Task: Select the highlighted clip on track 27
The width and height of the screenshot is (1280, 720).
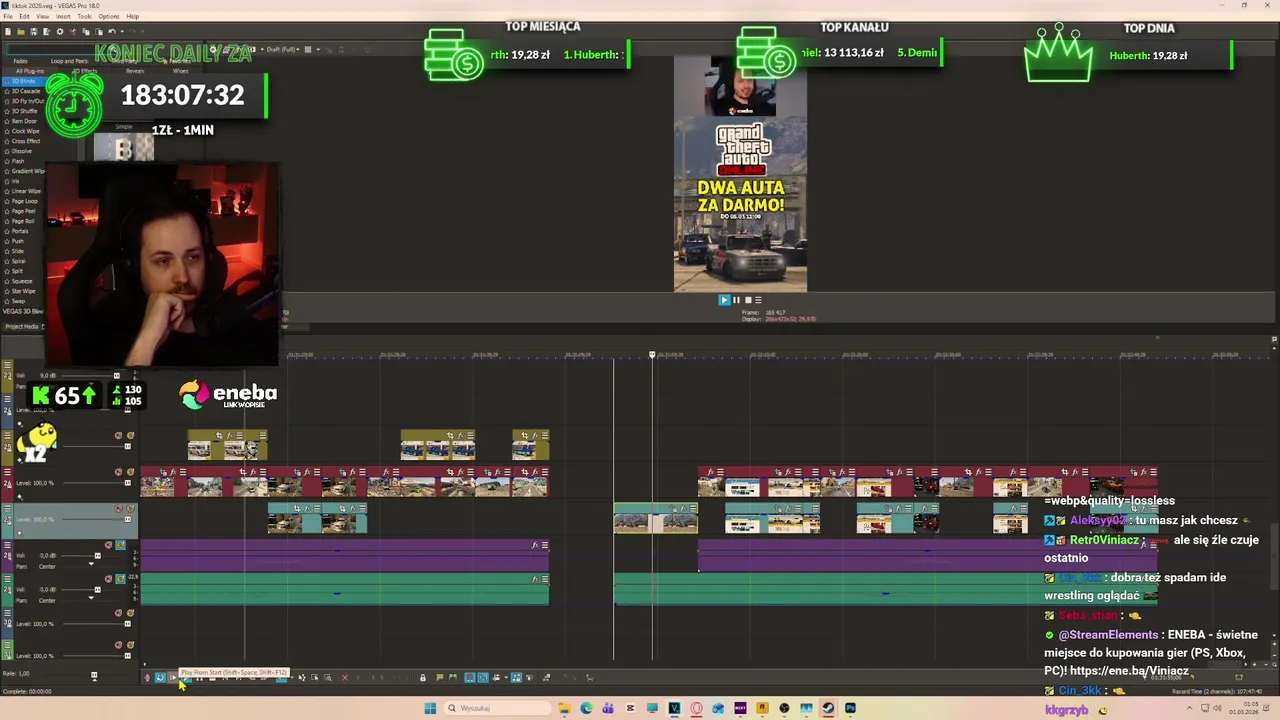Action: click(x=655, y=518)
